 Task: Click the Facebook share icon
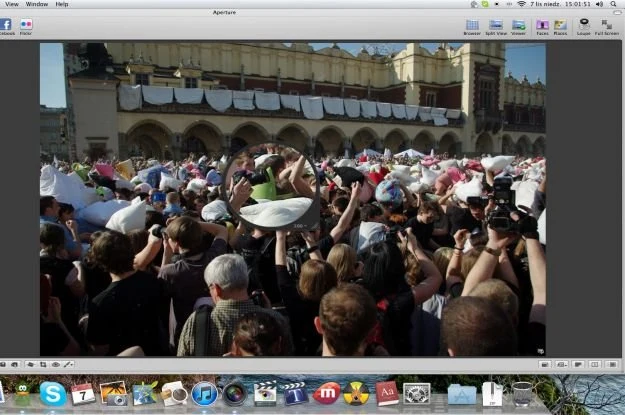tap(6, 24)
